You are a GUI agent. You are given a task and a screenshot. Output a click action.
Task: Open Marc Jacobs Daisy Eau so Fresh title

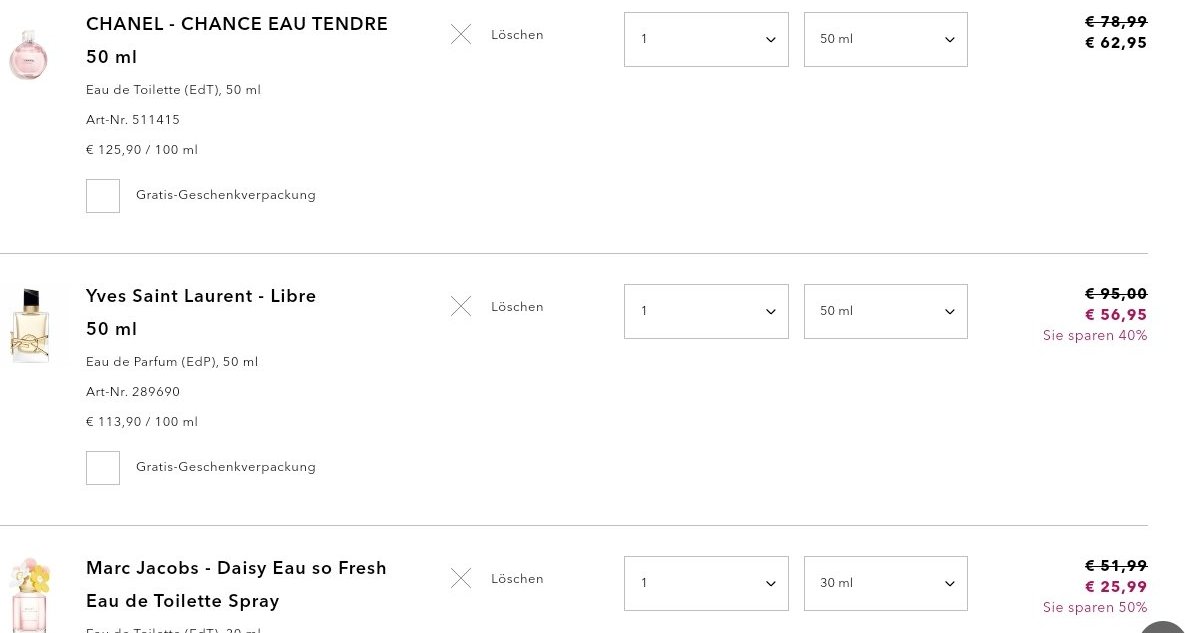[x=236, y=584]
